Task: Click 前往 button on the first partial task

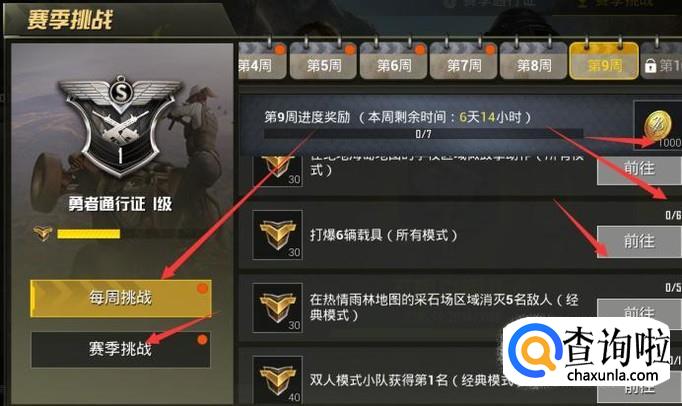Action: [639, 170]
